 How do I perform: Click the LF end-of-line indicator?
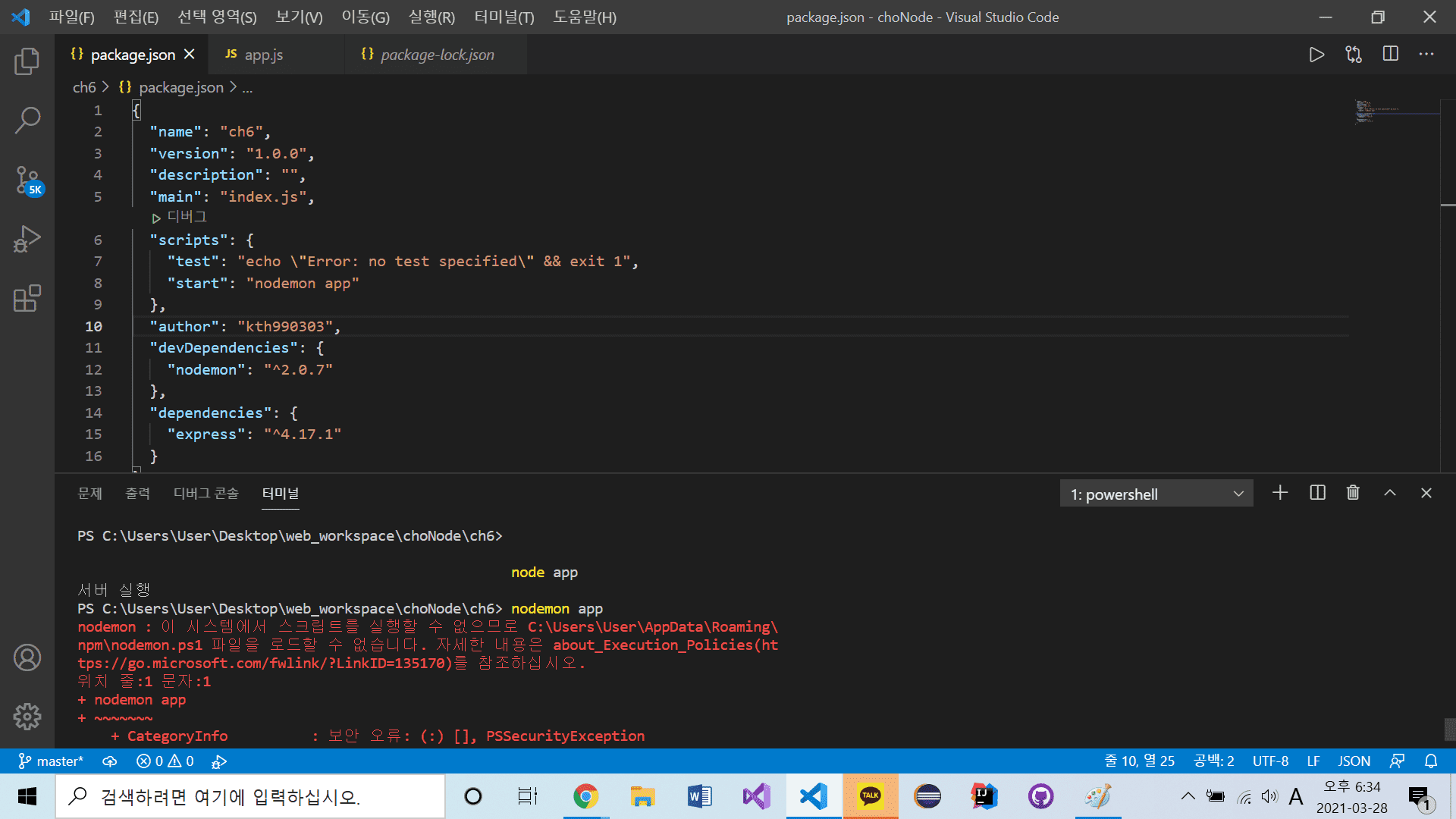click(1313, 761)
